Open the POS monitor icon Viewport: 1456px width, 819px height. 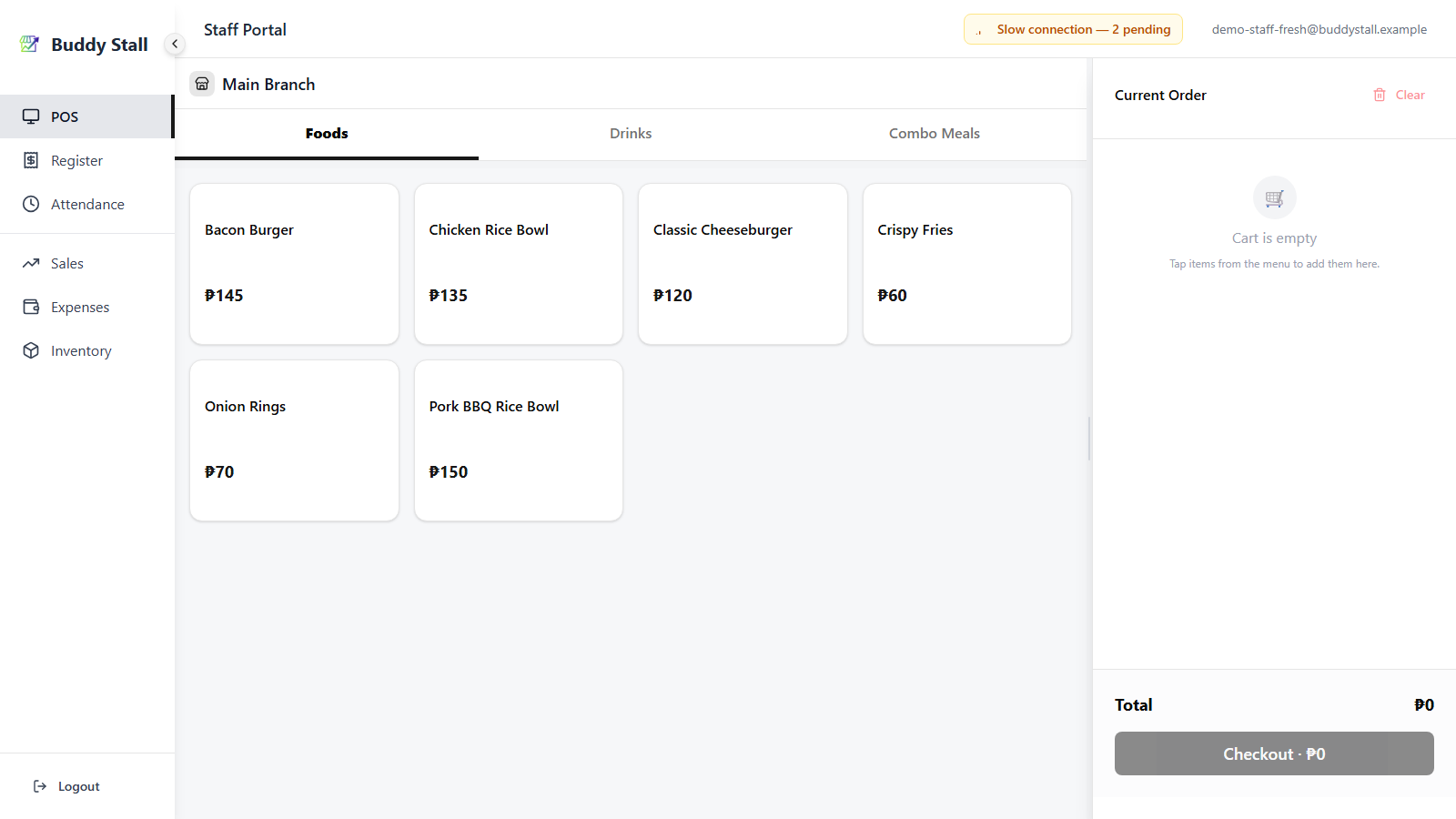[x=31, y=116]
